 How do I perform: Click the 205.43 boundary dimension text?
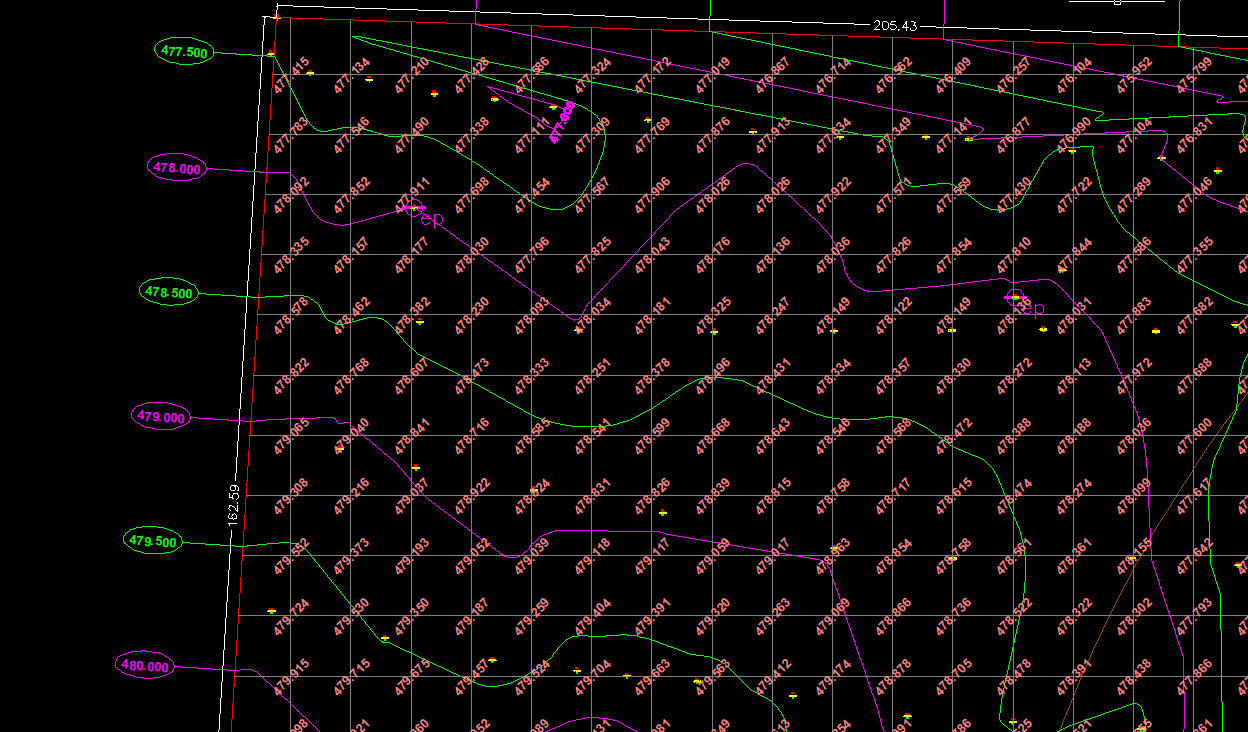895,25
